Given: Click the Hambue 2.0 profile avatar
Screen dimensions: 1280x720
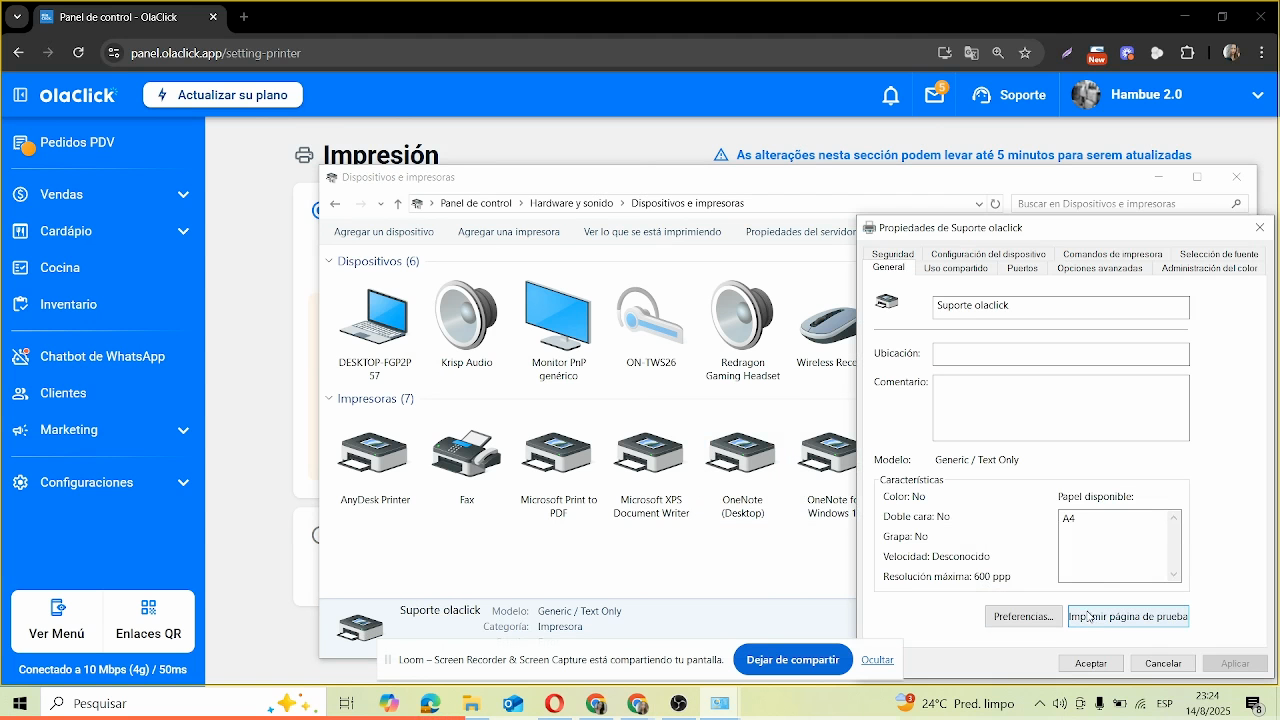Looking at the screenshot, I should point(1085,95).
